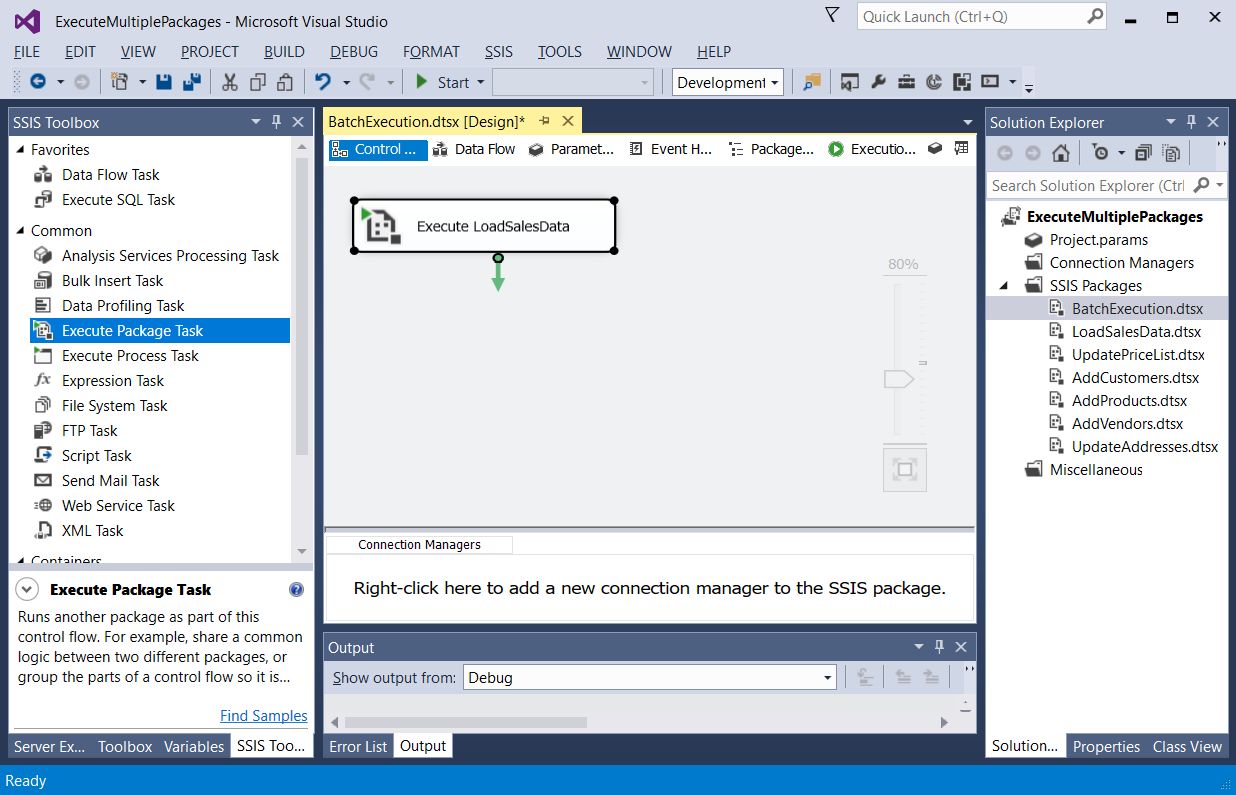The height and width of the screenshot is (795, 1236).
Task: Collapse the Execute Package Task description chevron
Action: [x=28, y=589]
